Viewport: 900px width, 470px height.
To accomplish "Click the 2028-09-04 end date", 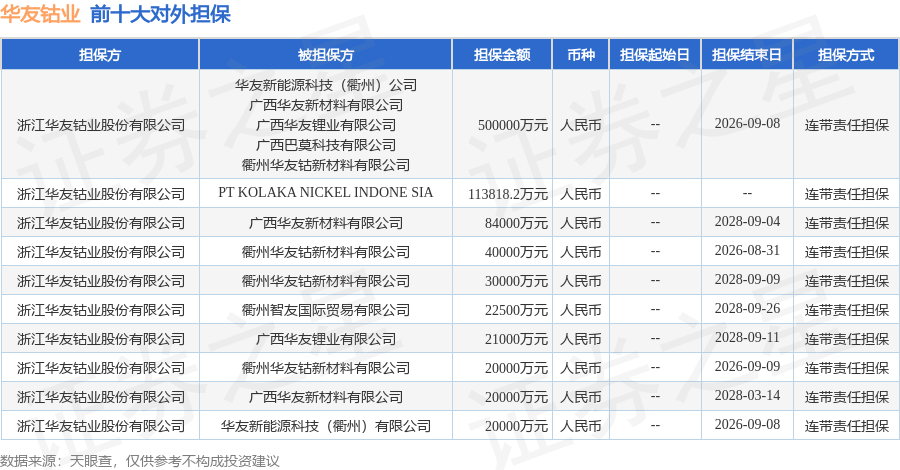I will 747,222.
